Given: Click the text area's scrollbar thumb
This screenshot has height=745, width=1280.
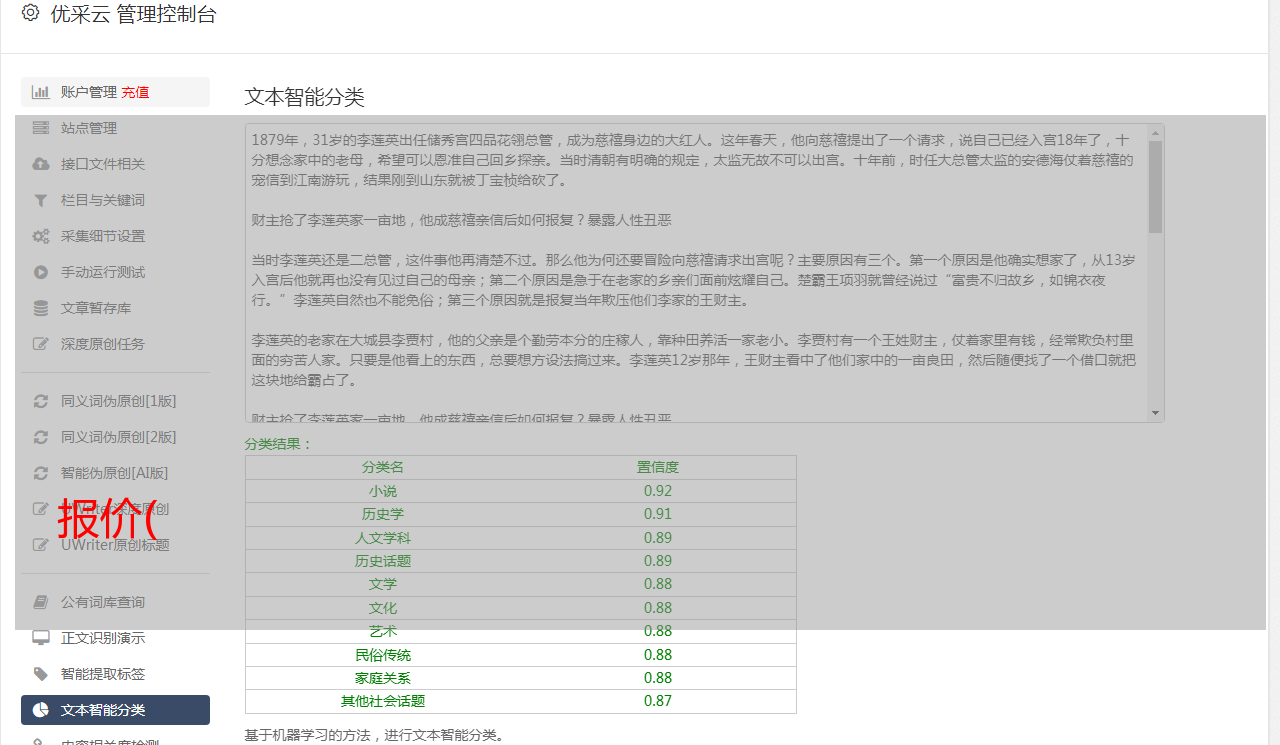Looking at the screenshot, I should (1156, 186).
